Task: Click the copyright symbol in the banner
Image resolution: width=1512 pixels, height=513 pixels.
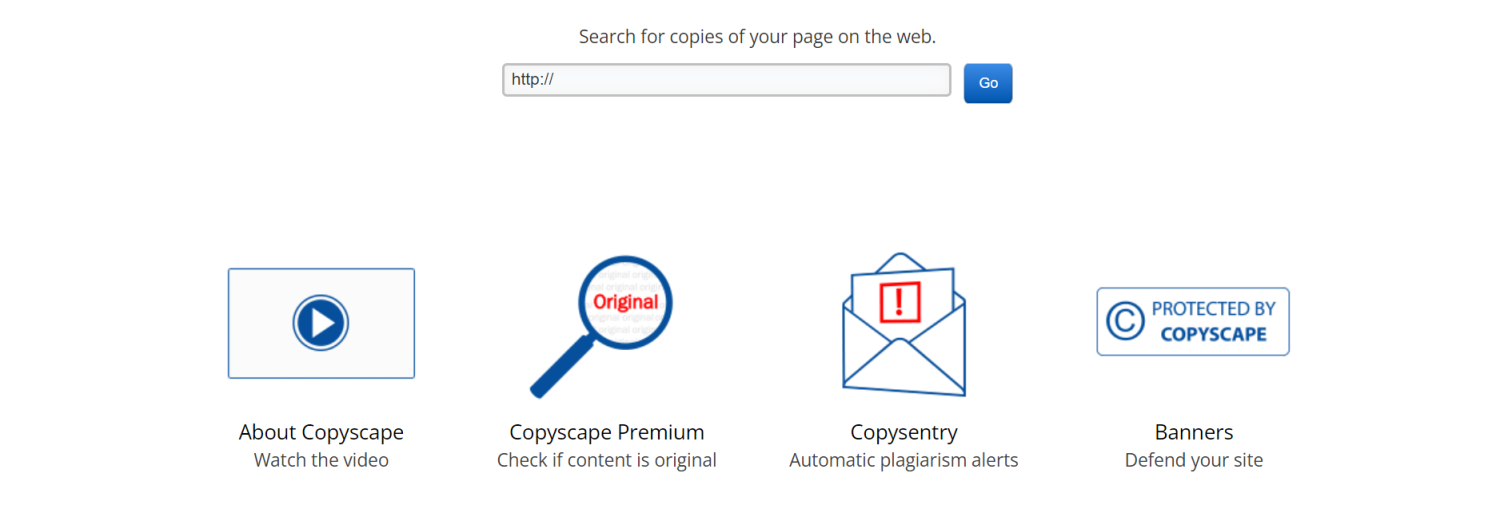Action: coord(1125,322)
